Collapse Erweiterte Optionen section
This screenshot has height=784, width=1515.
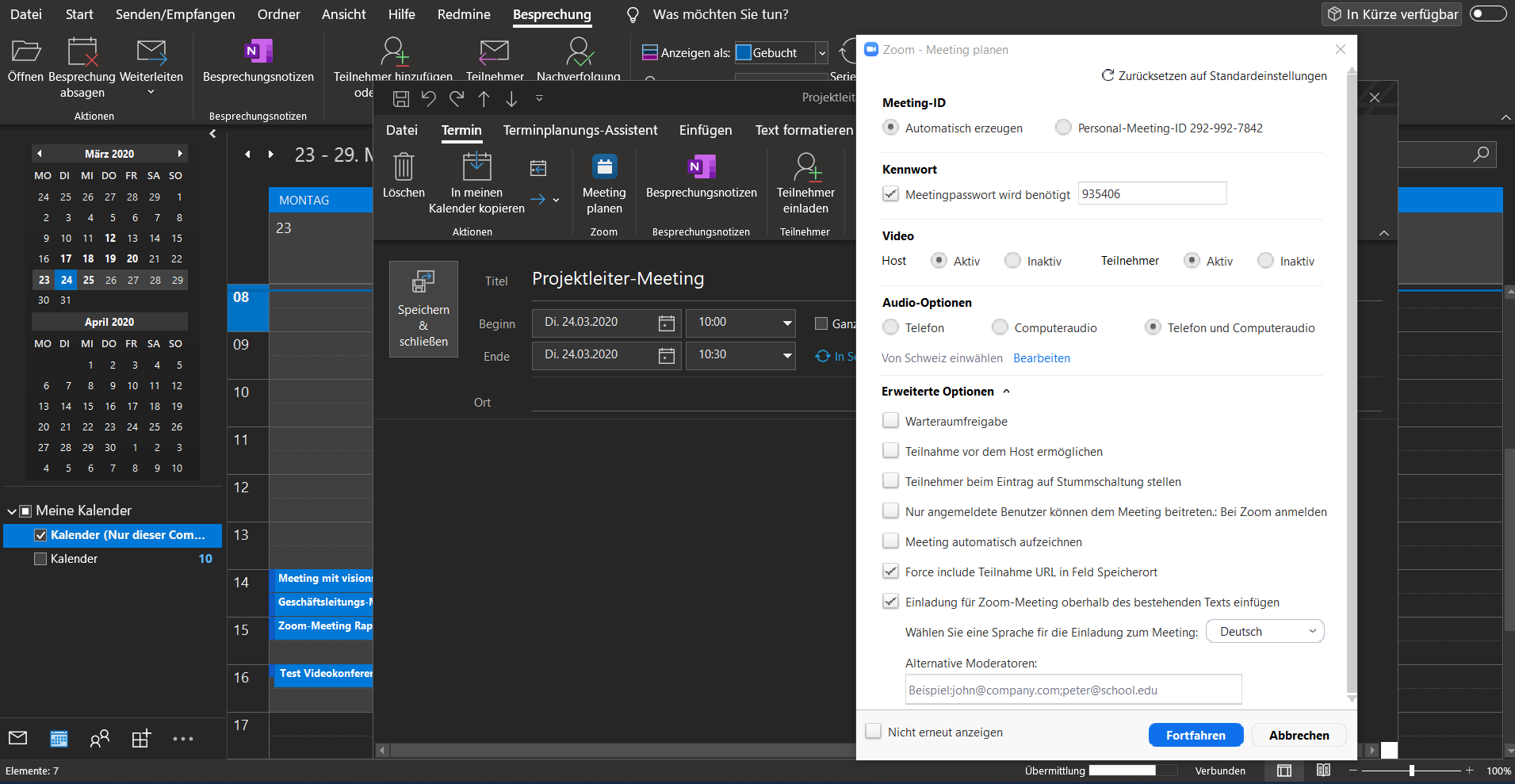[x=1007, y=392]
